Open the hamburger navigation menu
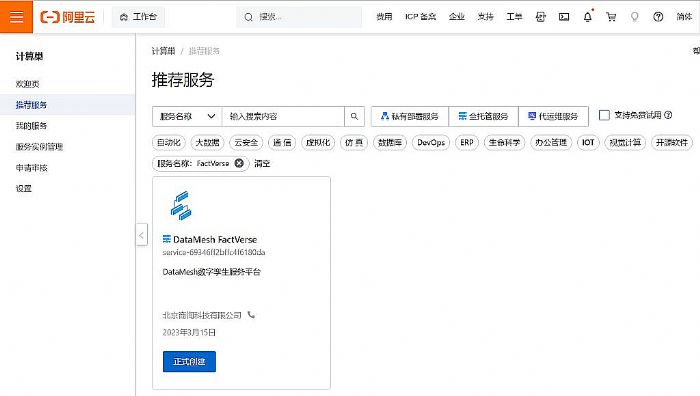Screen dimensions: 700x396 pos(16,17)
